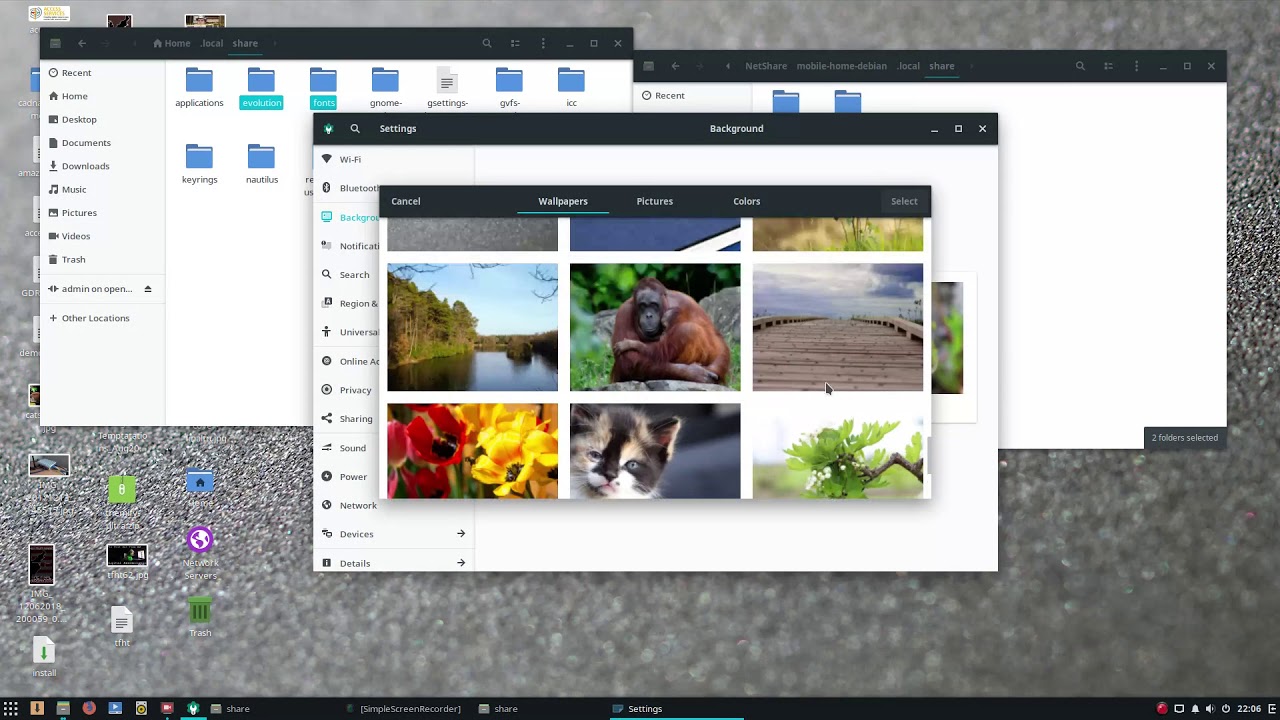The width and height of the screenshot is (1280, 720).
Task: Select the applications folder
Action: (199, 88)
